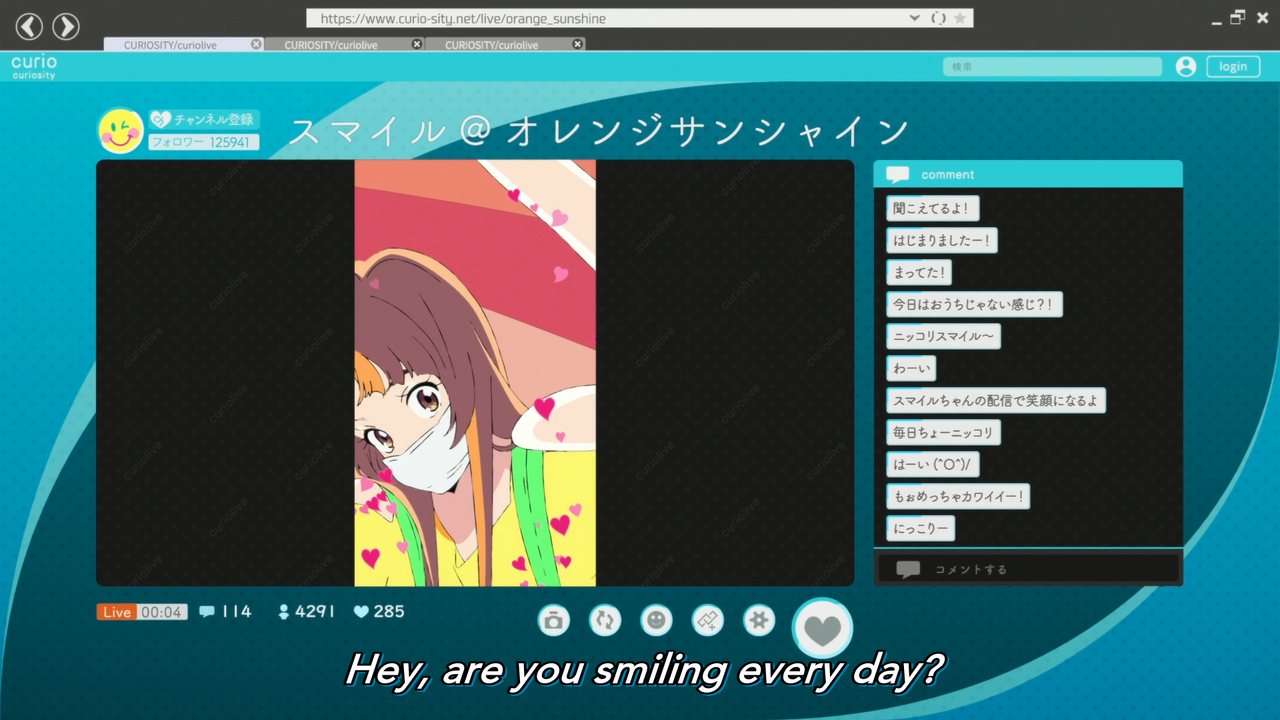Select the comment はじまりましたー!
The image size is (1280, 720).
pyautogui.click(x=942, y=241)
